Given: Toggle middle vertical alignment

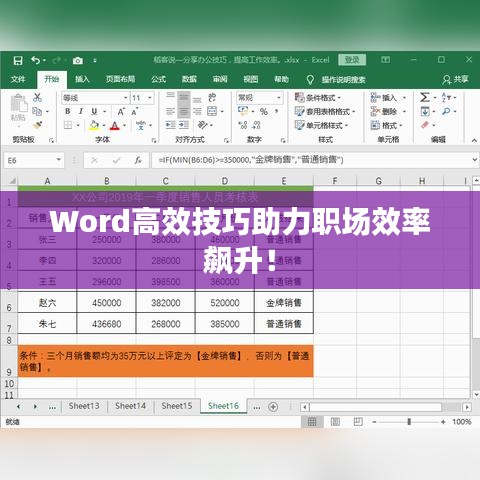Looking at the screenshot, I should [x=184, y=97].
